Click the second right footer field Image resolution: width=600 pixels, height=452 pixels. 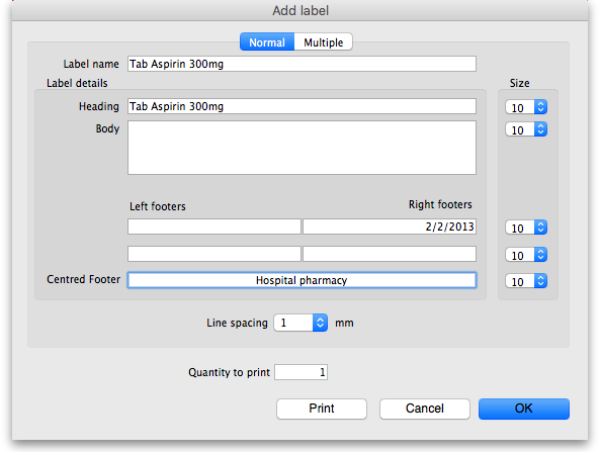coord(389,254)
